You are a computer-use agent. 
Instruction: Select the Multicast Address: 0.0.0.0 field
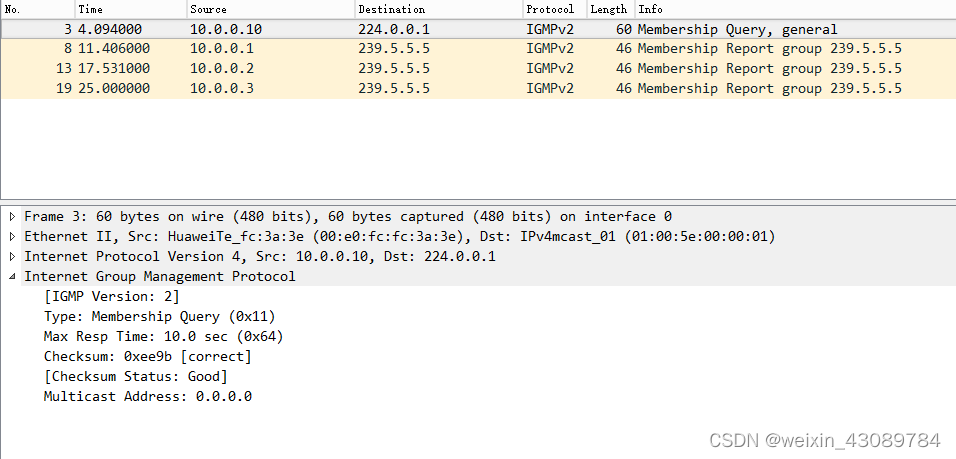[x=148, y=397]
